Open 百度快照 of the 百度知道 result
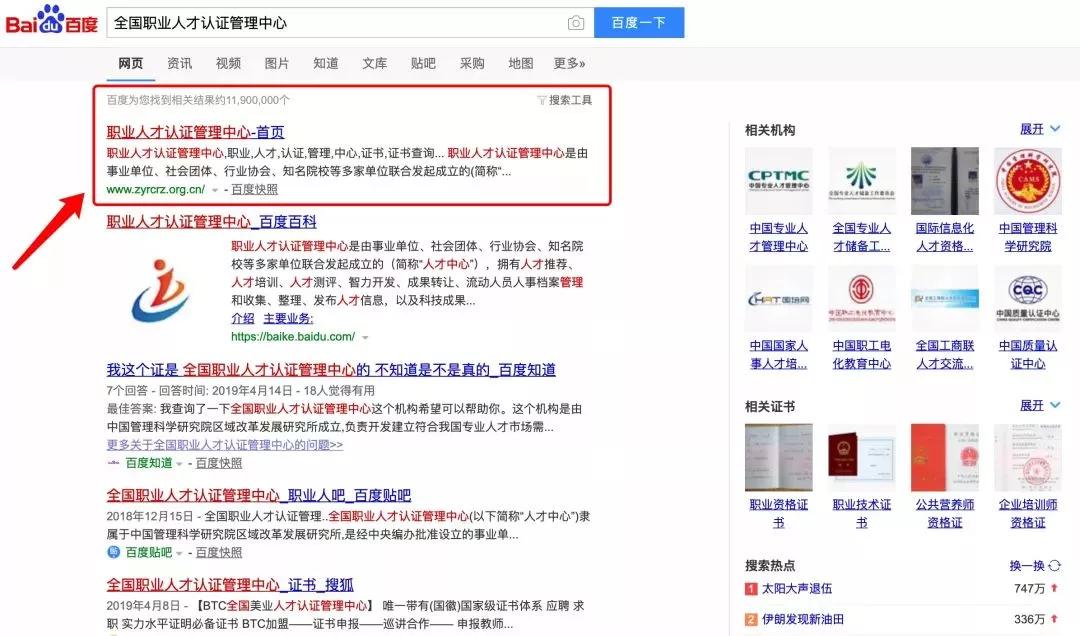This screenshot has height=636, width=1080. click(218, 463)
